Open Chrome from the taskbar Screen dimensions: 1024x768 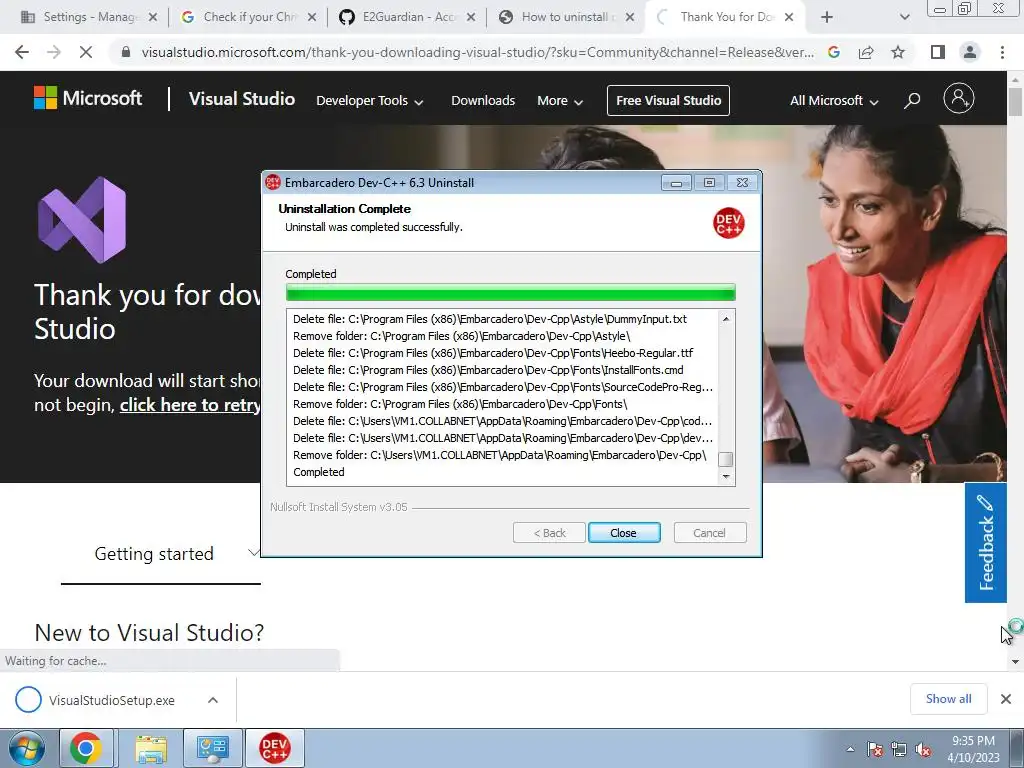click(86, 748)
